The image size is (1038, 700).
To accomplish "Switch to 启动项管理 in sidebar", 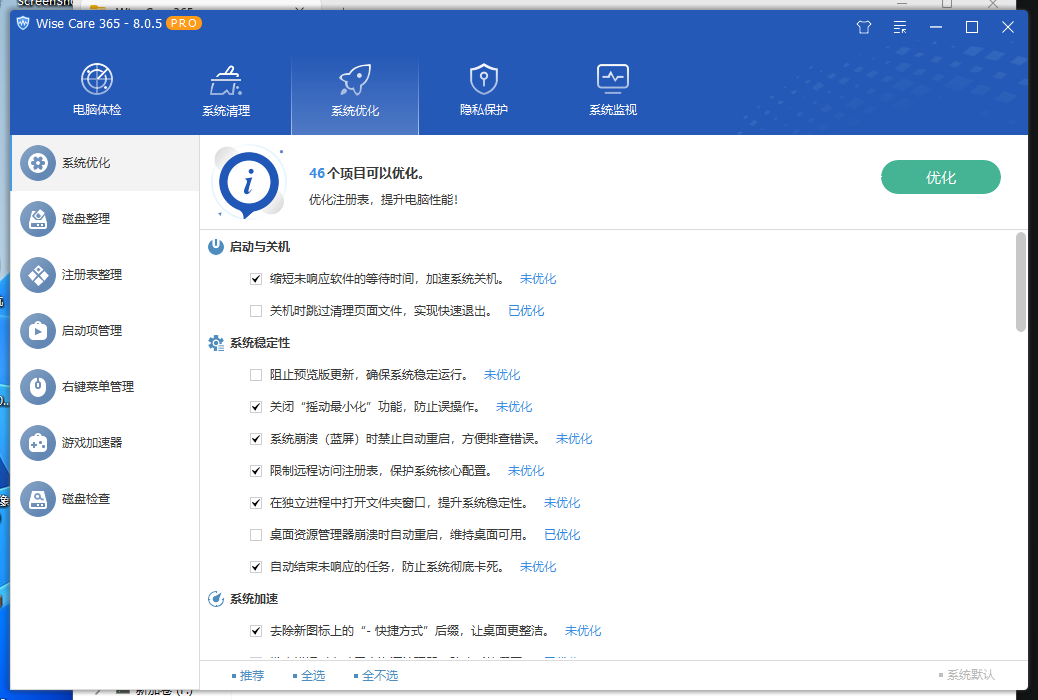I will pos(105,330).
